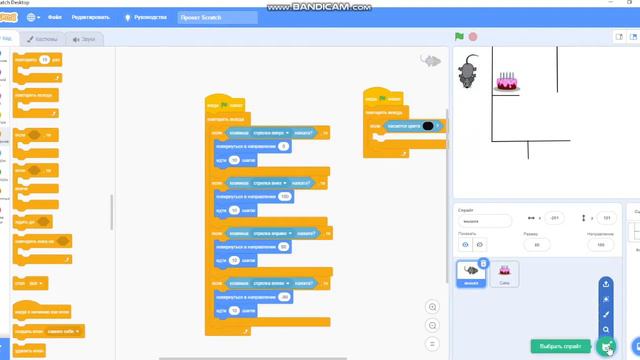
Task: Click the sprite name field
Action: click(484, 221)
